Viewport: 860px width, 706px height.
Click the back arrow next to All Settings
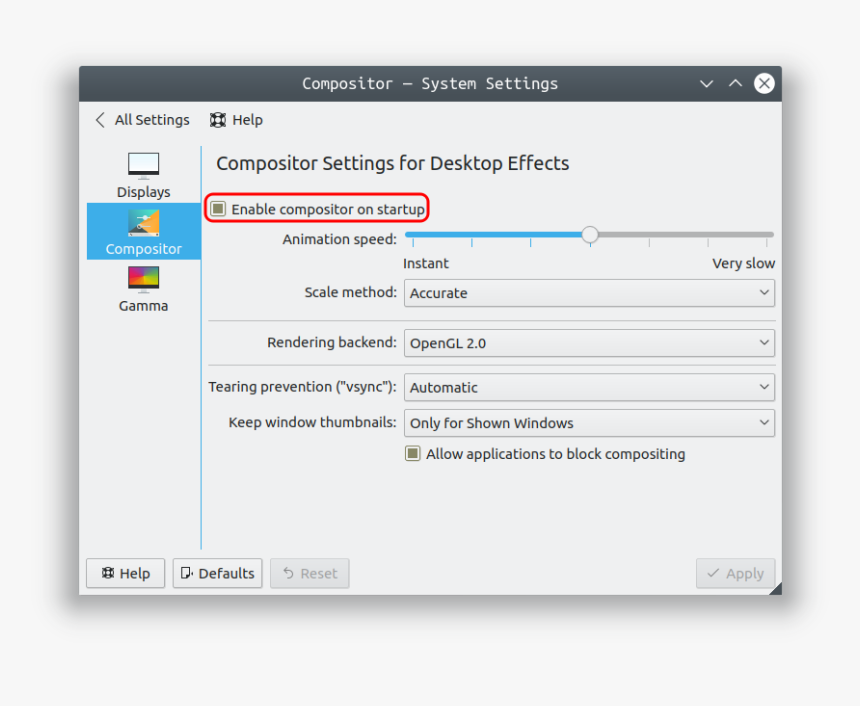(x=100, y=120)
